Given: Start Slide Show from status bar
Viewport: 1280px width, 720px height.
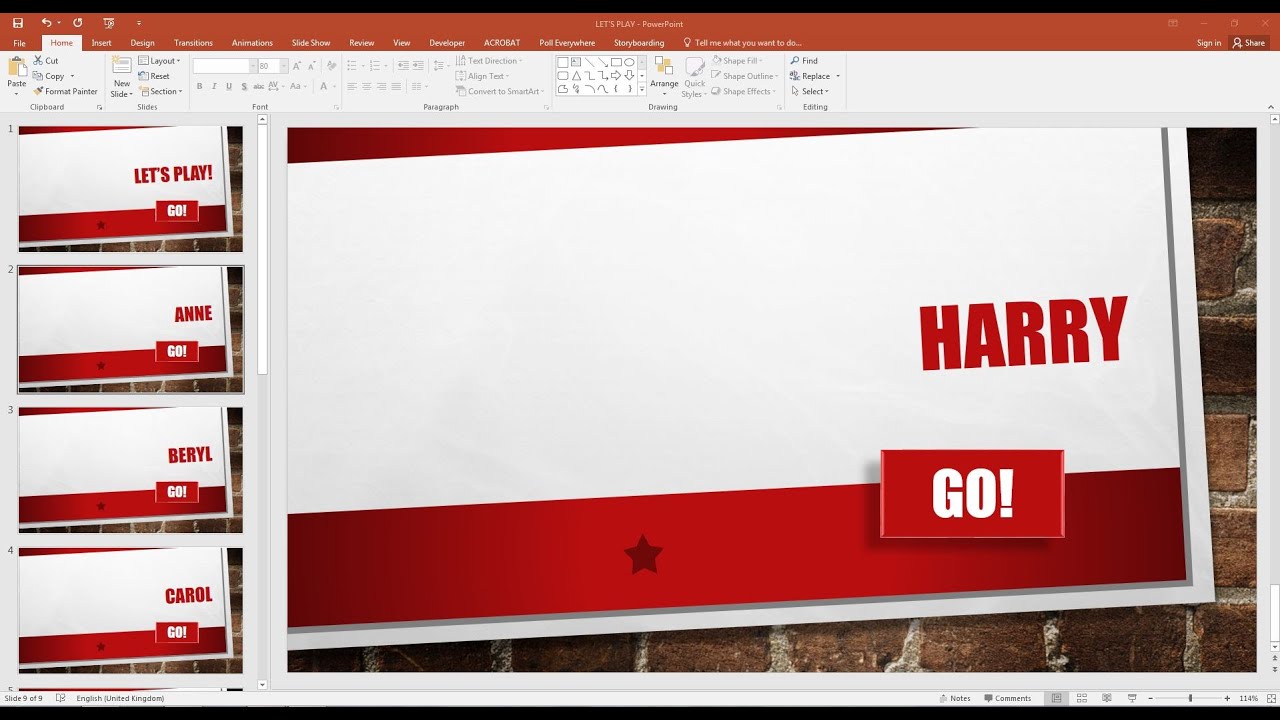Looking at the screenshot, I should (1132, 698).
